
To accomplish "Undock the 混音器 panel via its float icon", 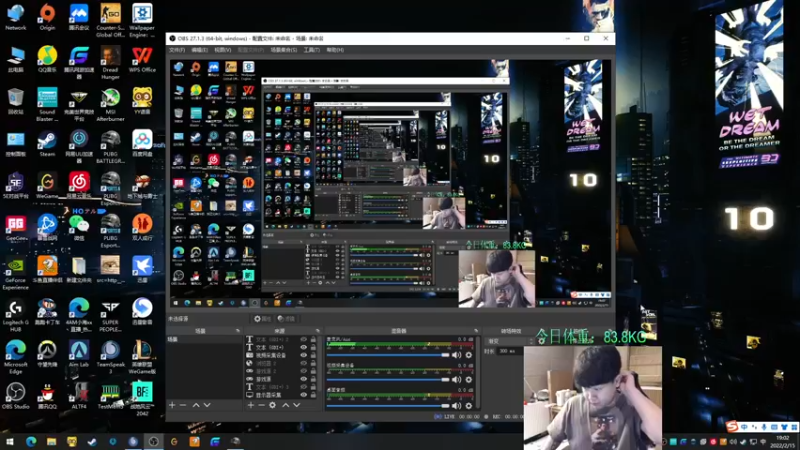I will (x=476, y=331).
